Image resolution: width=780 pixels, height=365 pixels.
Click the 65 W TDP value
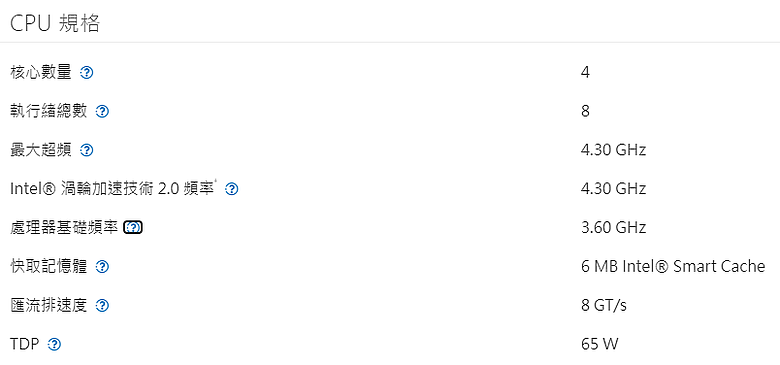point(599,344)
